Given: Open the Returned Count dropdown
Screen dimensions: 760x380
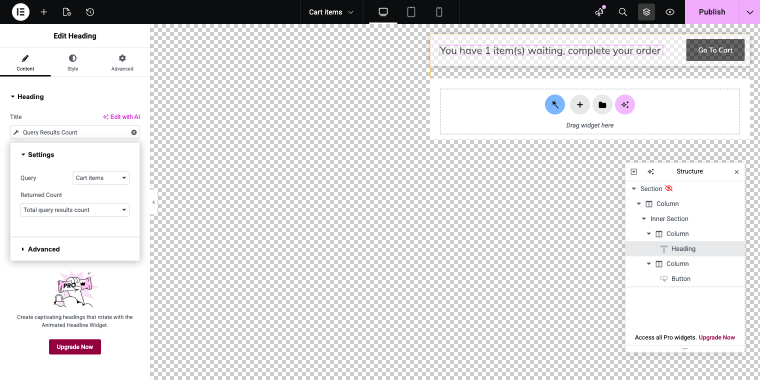Looking at the screenshot, I should (75, 210).
